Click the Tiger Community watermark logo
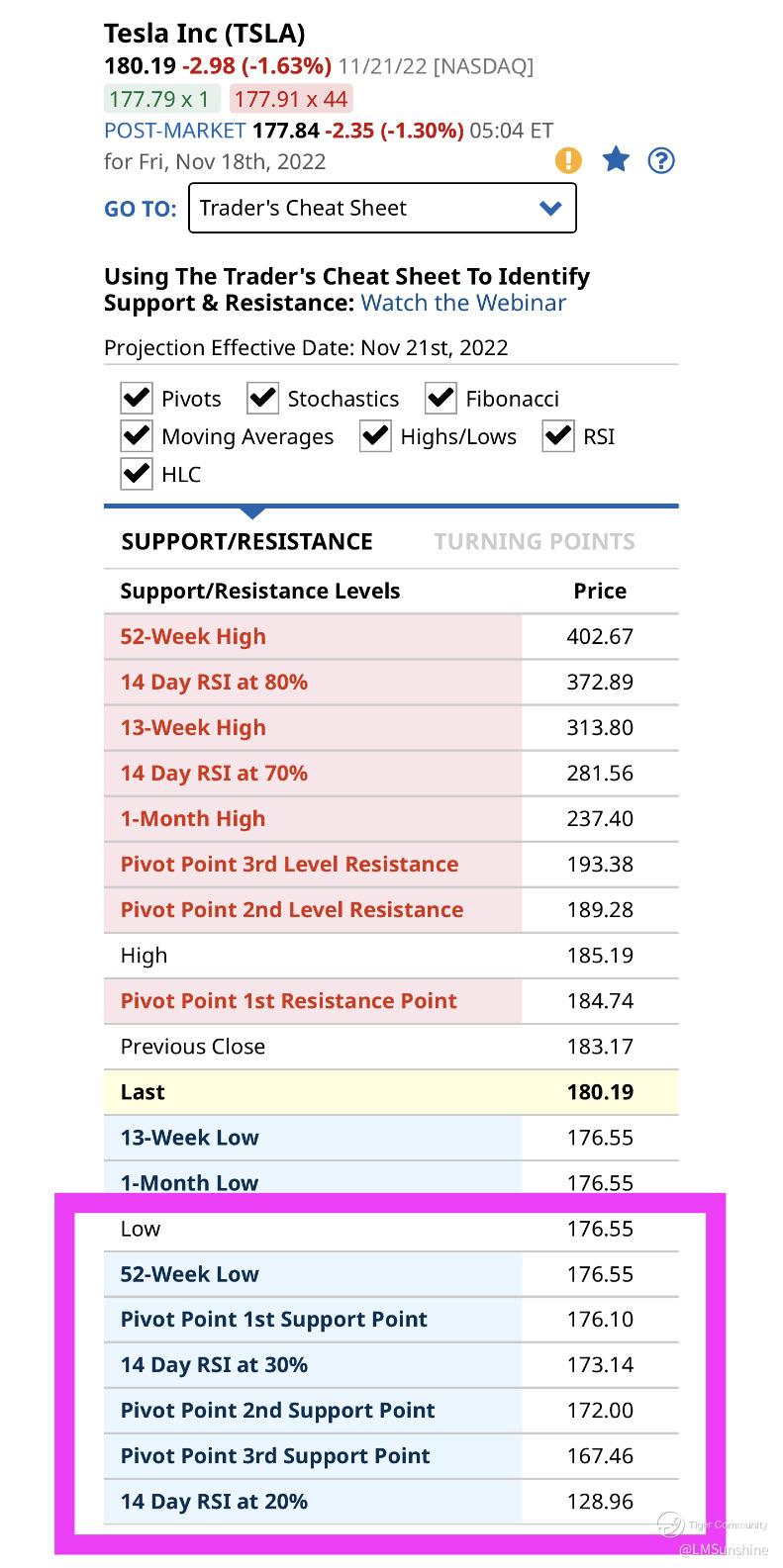The height and width of the screenshot is (1568, 783). tap(671, 1524)
